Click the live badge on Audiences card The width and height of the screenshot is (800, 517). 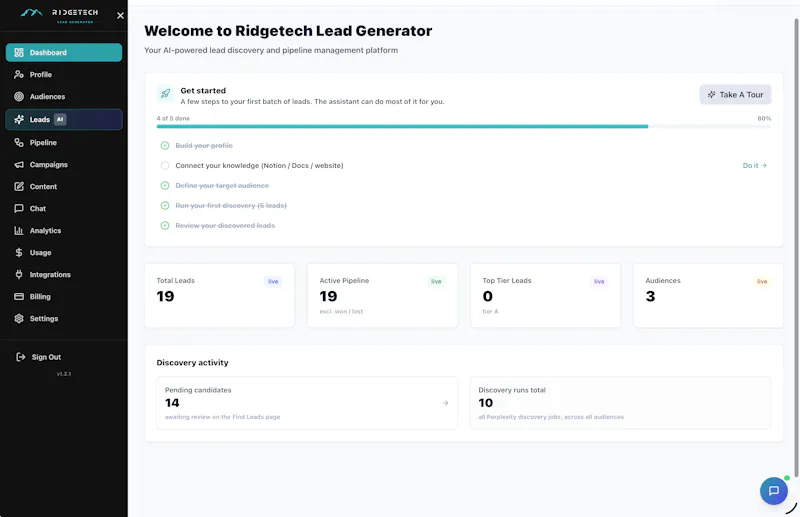(762, 281)
